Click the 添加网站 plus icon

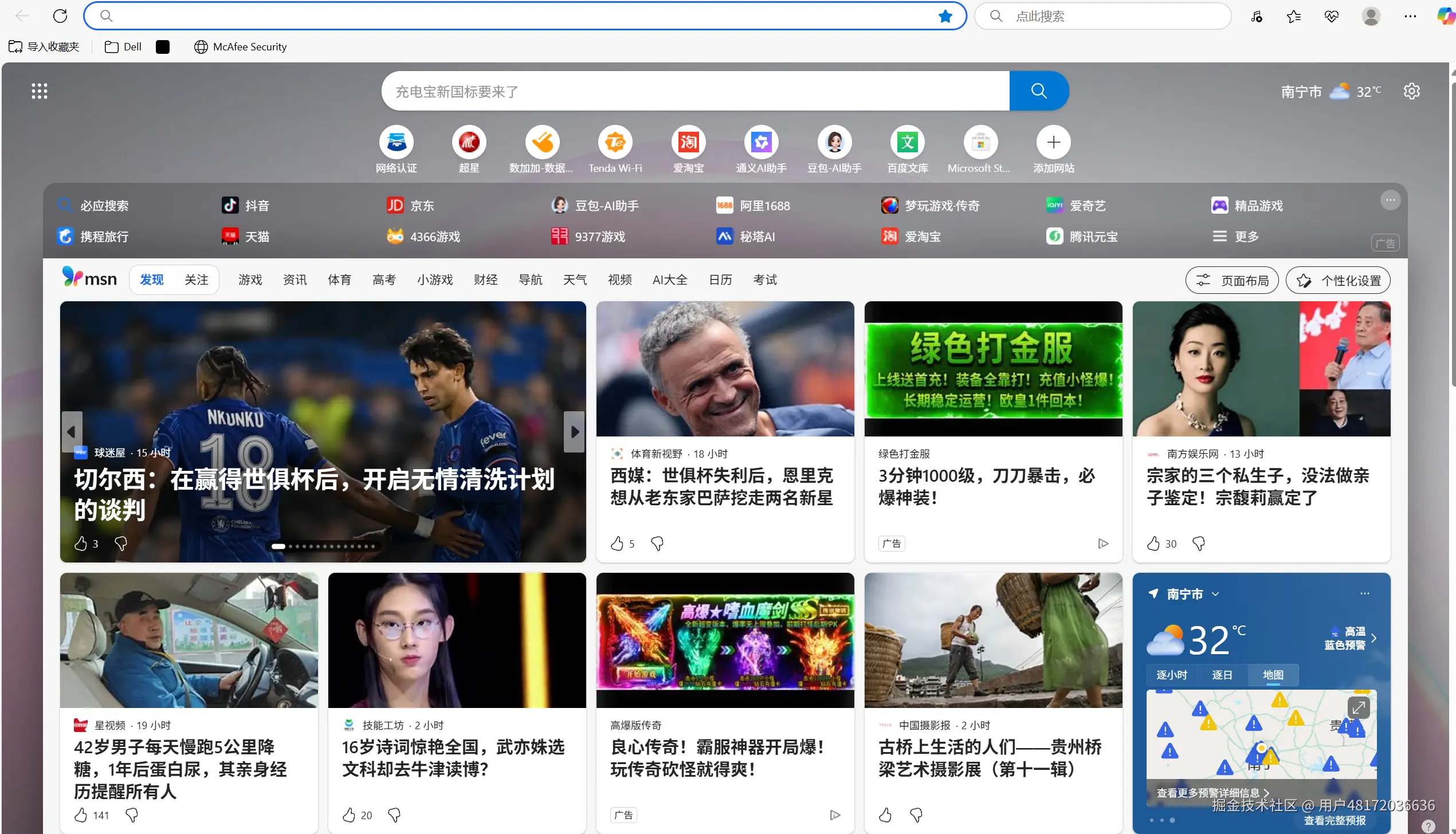click(x=1053, y=142)
